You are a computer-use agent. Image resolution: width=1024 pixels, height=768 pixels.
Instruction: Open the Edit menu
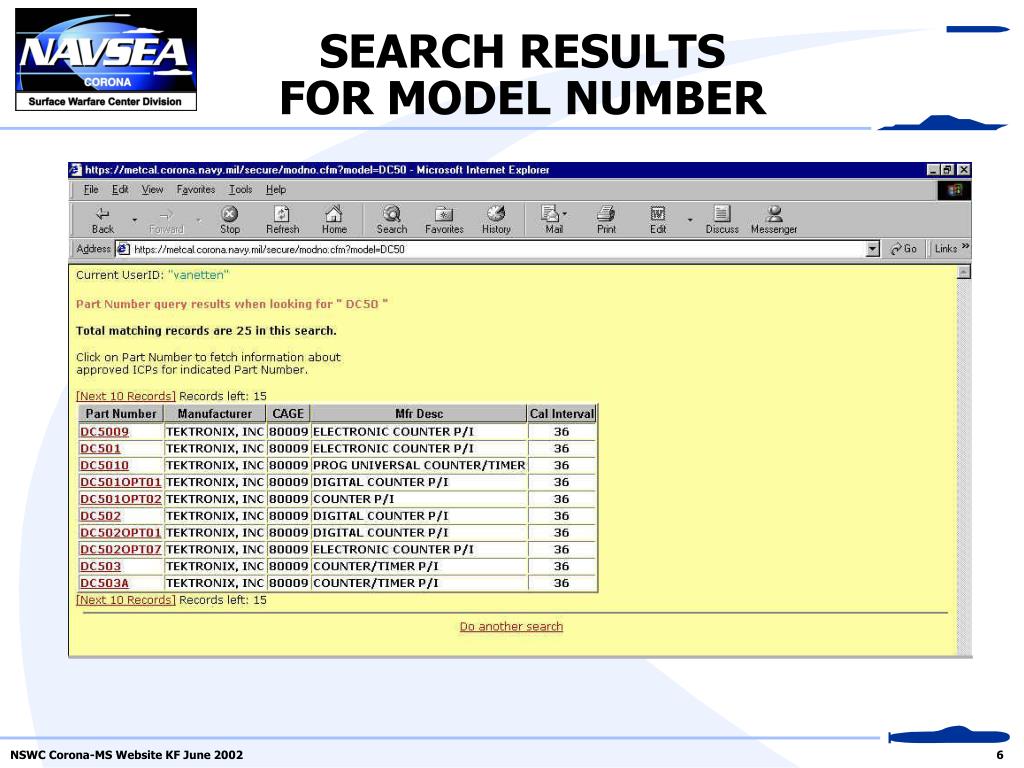click(x=120, y=189)
